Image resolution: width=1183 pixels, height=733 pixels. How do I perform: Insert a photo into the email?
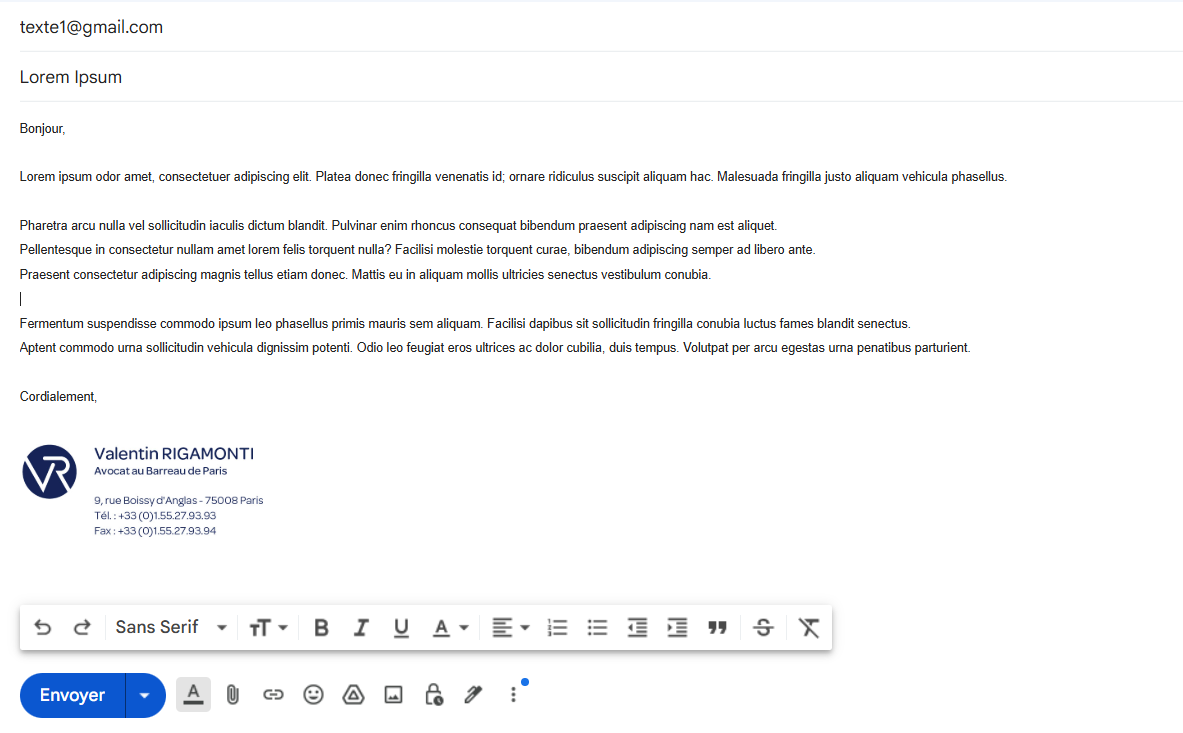(x=393, y=695)
